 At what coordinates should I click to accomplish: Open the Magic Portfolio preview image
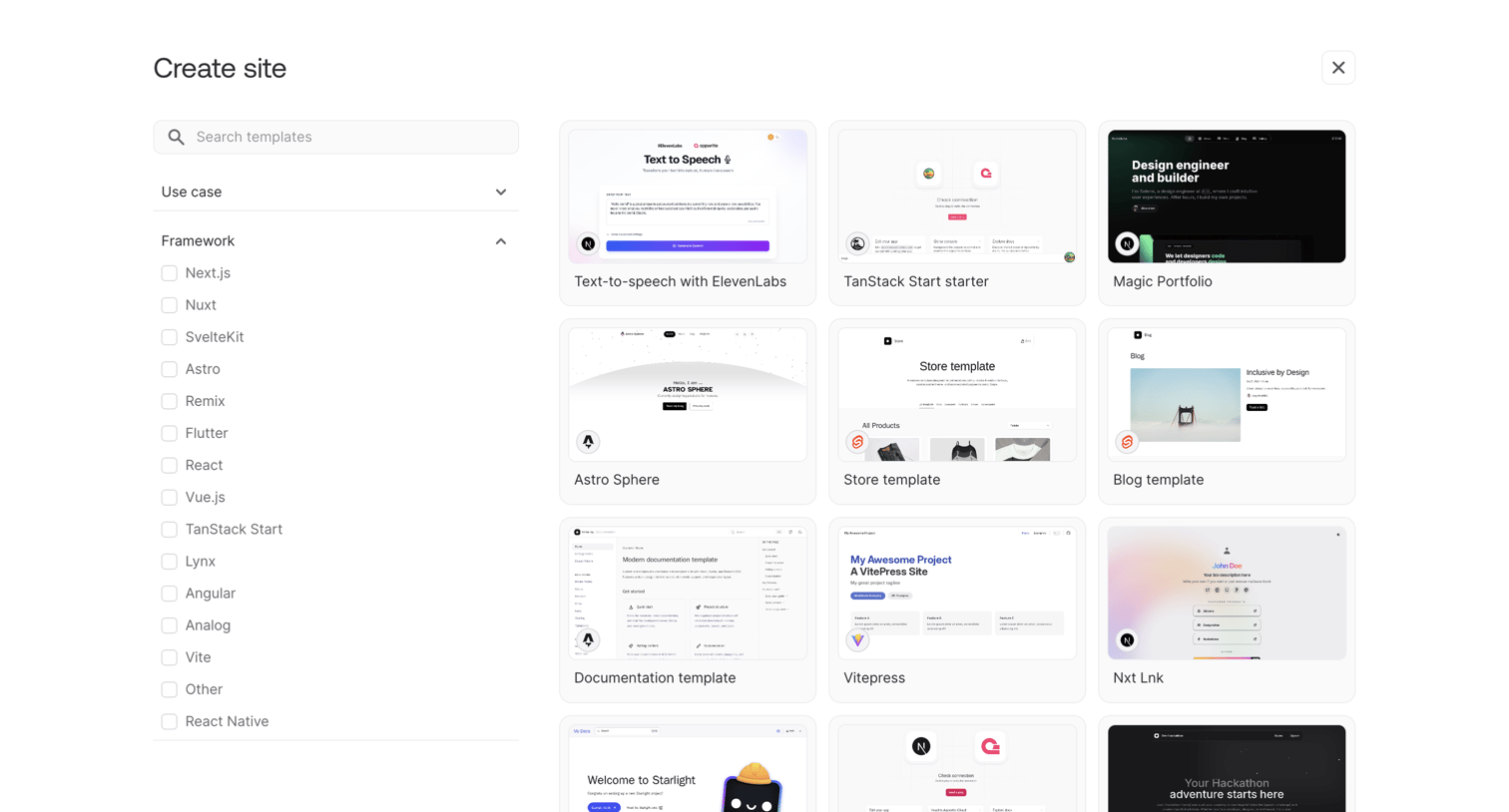pyautogui.click(x=1227, y=197)
